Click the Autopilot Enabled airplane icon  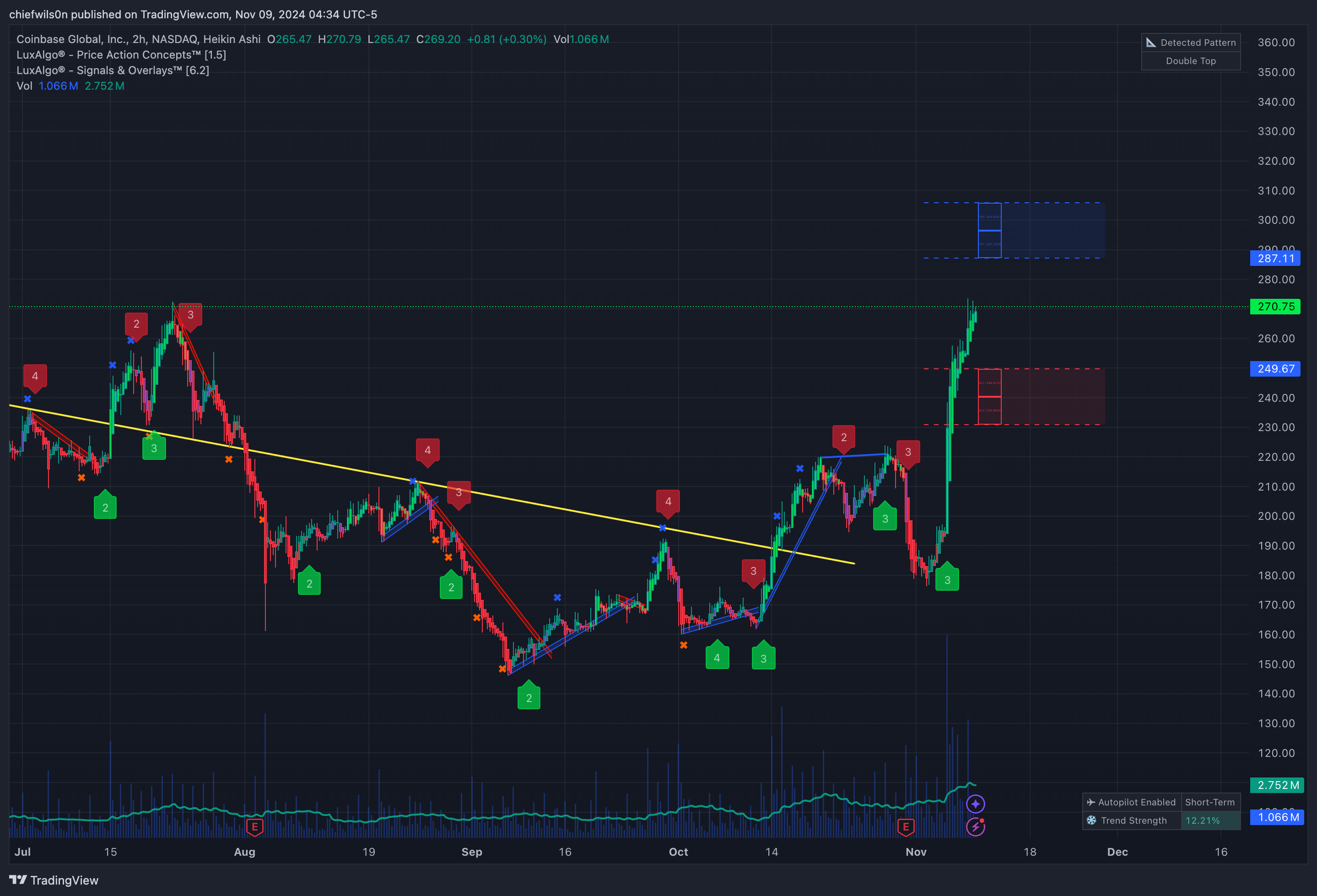(x=1090, y=802)
